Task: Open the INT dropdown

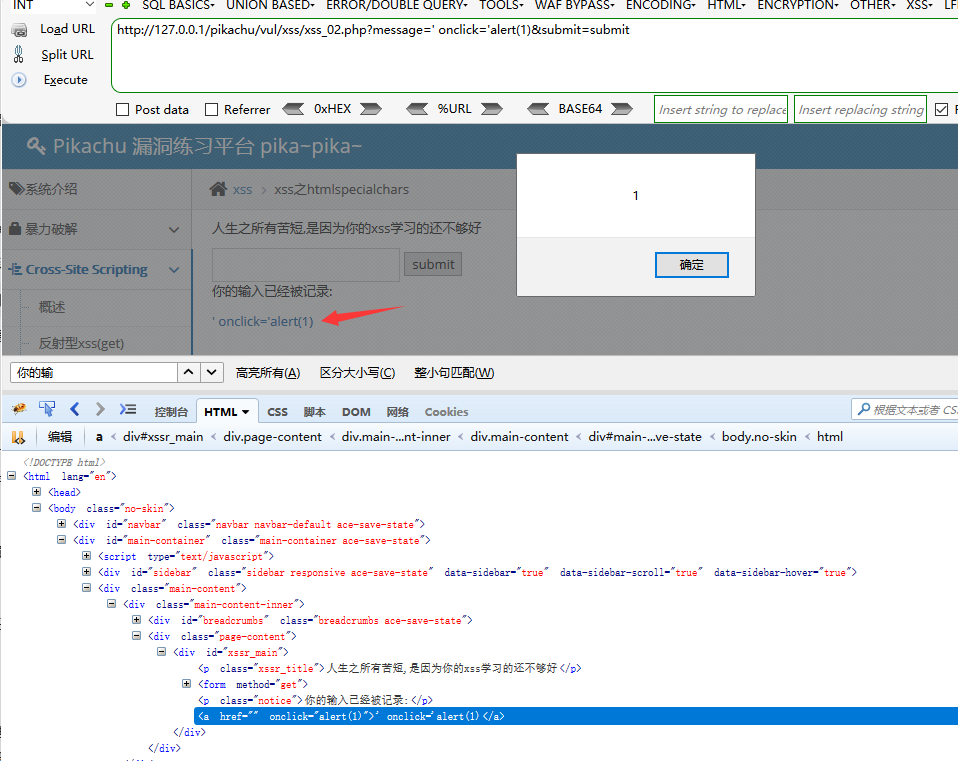Action: click(x=53, y=5)
